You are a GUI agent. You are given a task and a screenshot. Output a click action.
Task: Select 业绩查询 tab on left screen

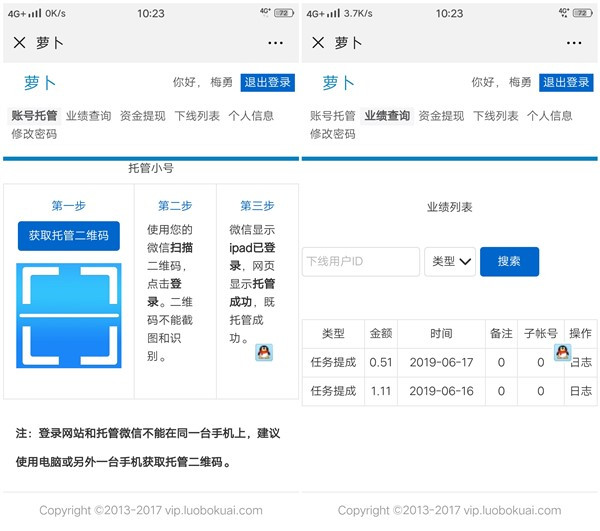(x=88, y=116)
